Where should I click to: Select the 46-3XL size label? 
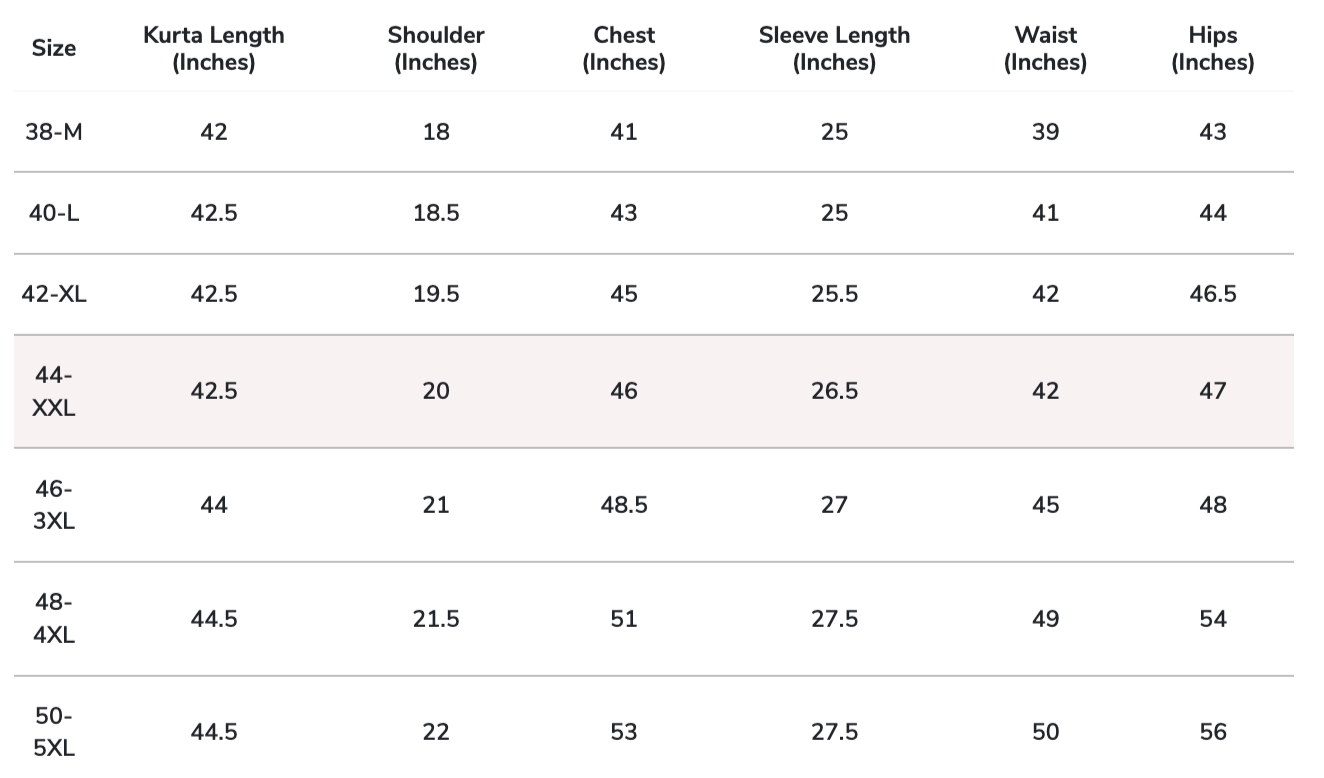click(x=54, y=505)
